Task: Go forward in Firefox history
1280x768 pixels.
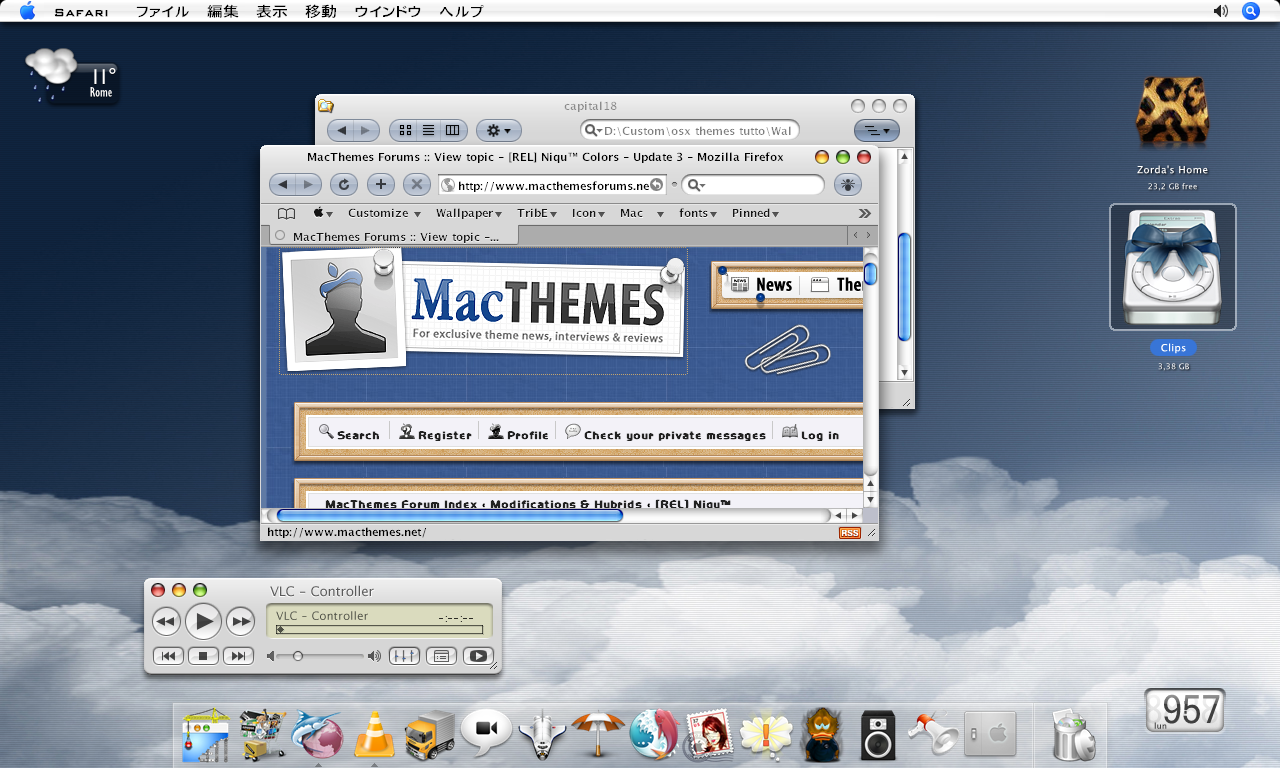Action: point(309,184)
